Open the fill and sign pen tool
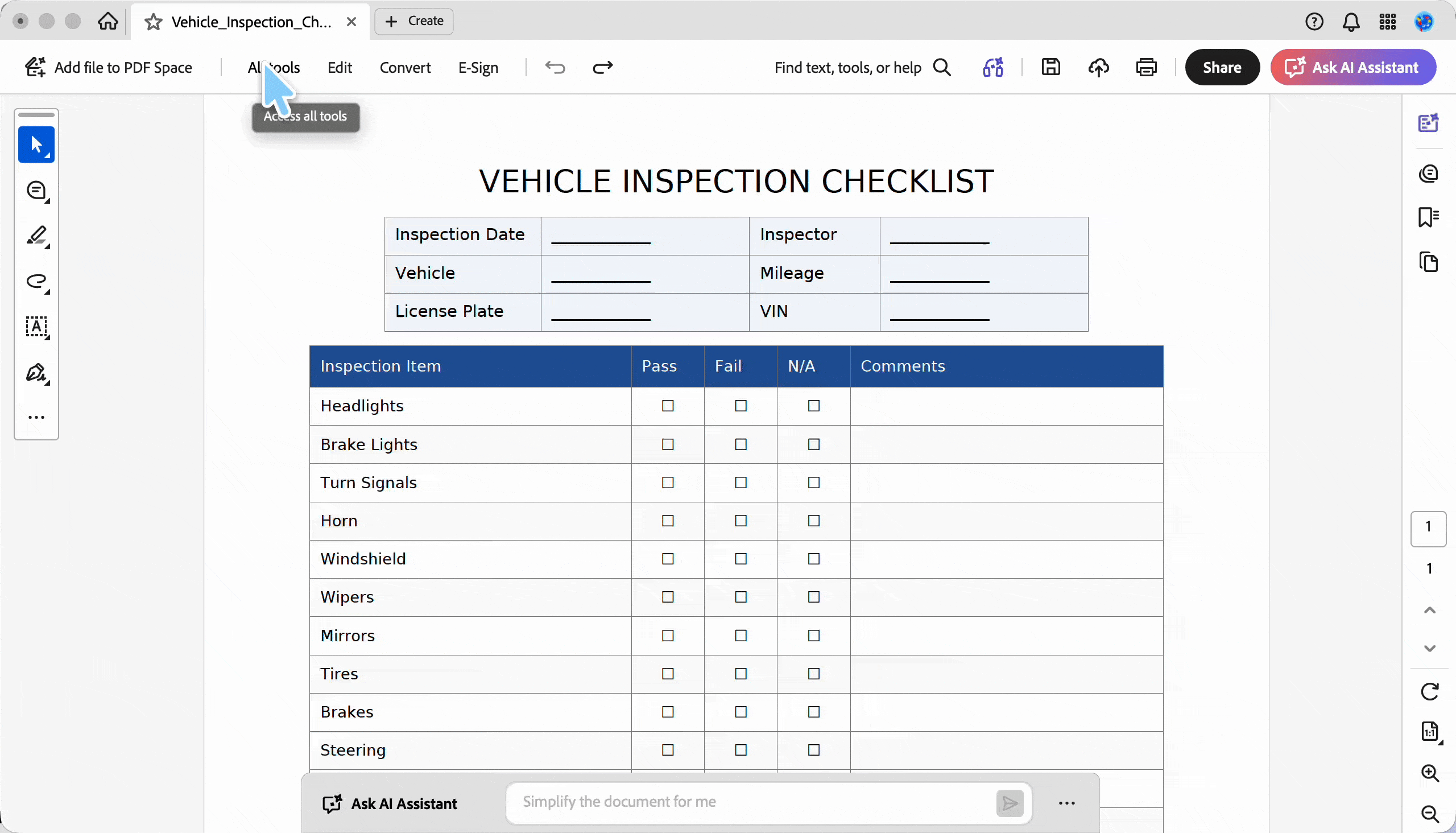 37,373
